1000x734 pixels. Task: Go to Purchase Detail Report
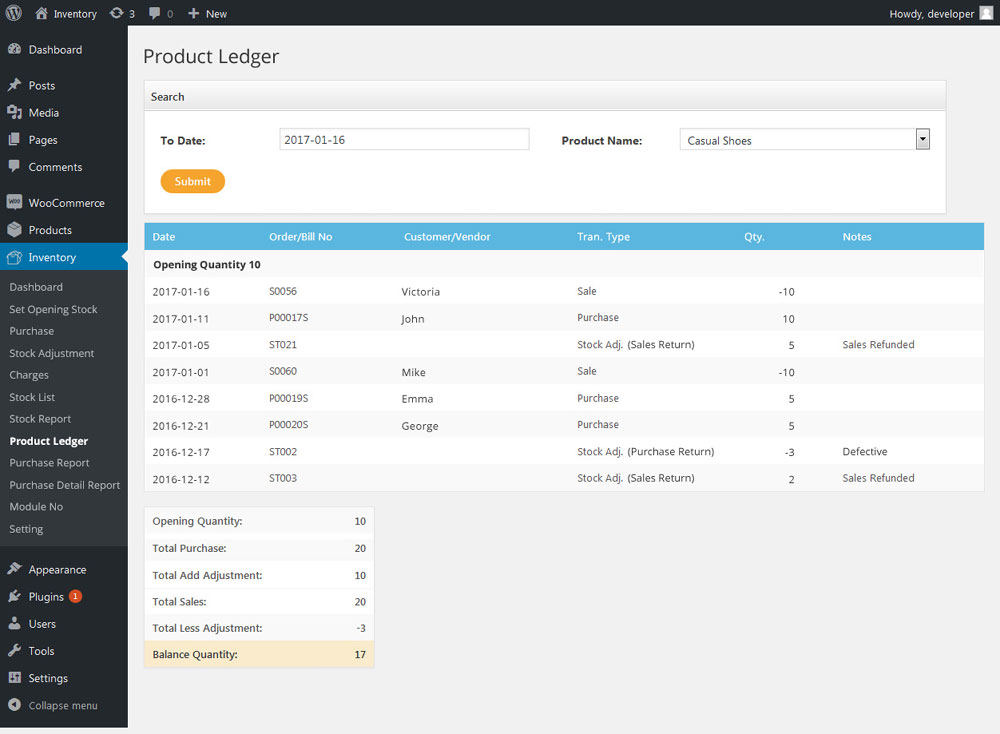[64, 485]
